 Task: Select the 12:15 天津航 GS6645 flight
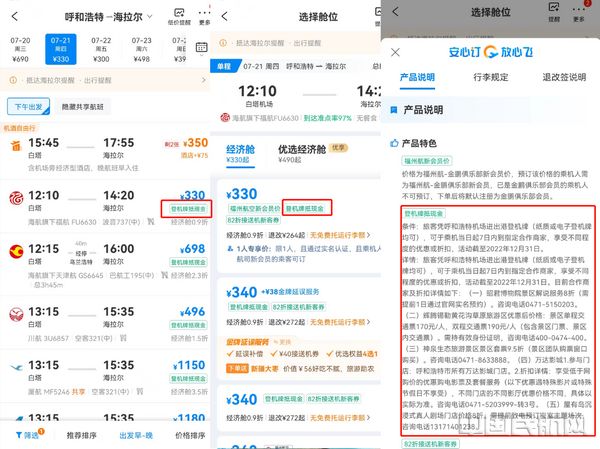[x=105, y=264]
